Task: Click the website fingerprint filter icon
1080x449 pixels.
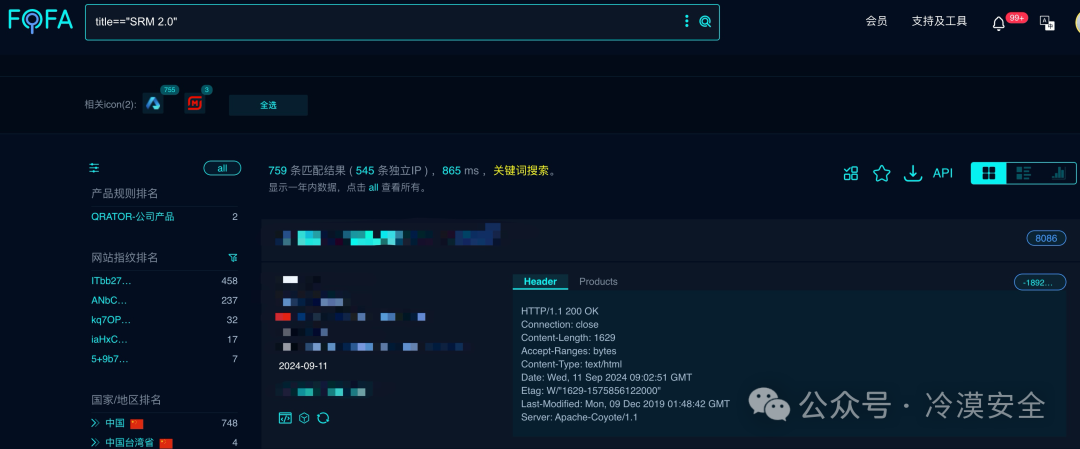Action: pos(233,258)
